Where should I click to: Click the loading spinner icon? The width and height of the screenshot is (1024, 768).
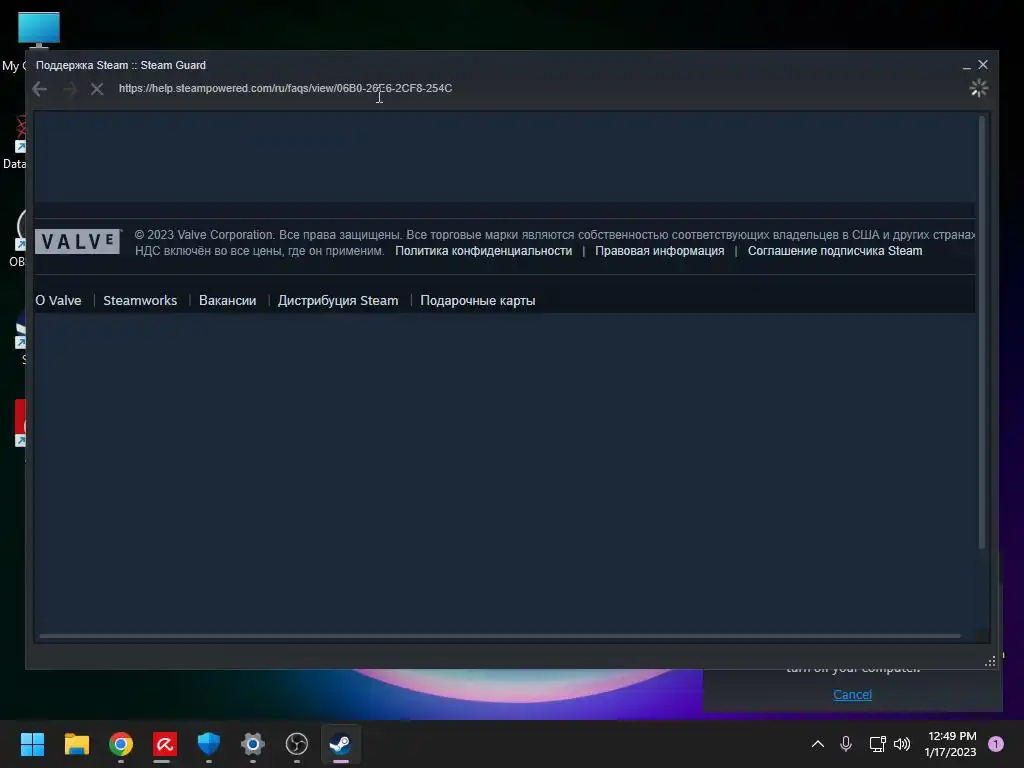pos(978,88)
